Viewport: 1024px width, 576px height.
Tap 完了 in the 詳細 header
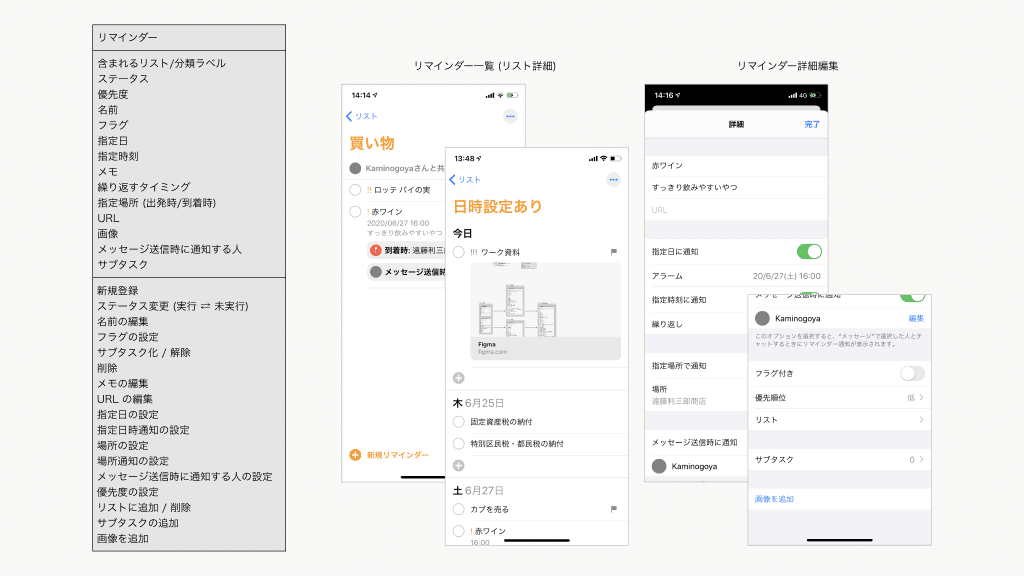click(x=812, y=124)
